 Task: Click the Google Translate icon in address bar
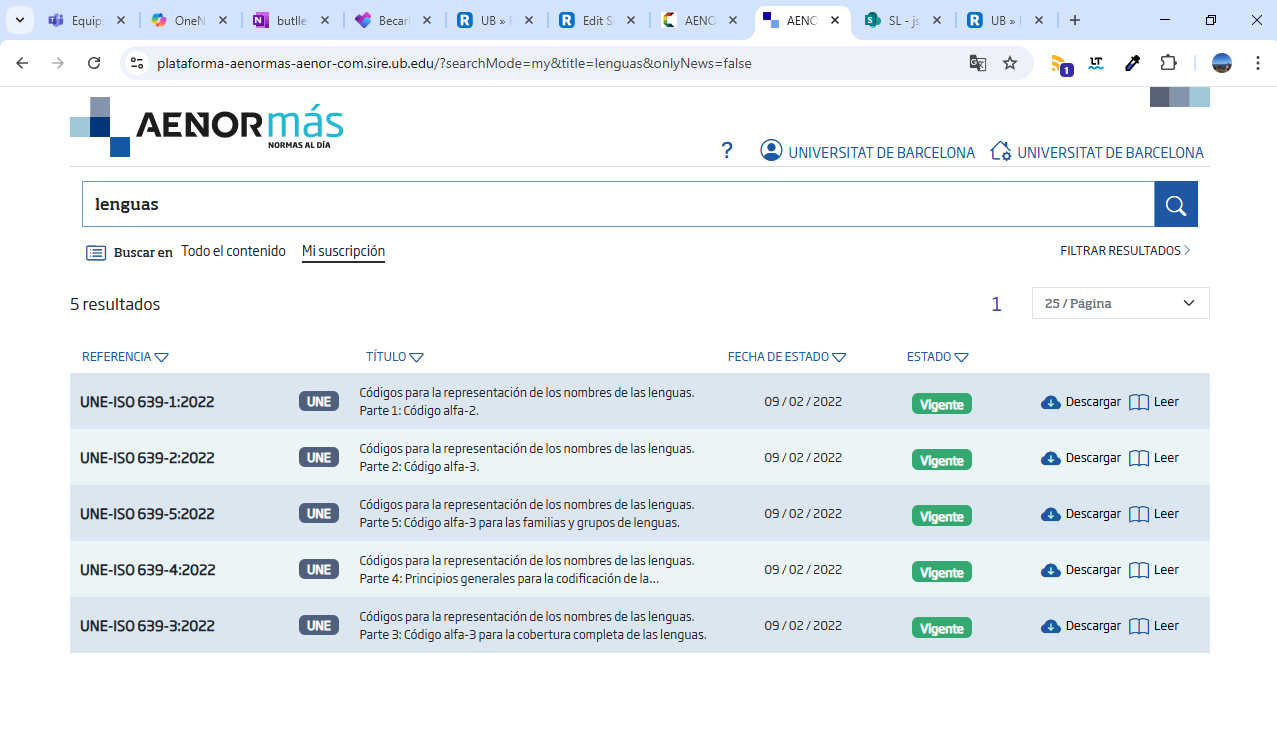[x=977, y=63]
